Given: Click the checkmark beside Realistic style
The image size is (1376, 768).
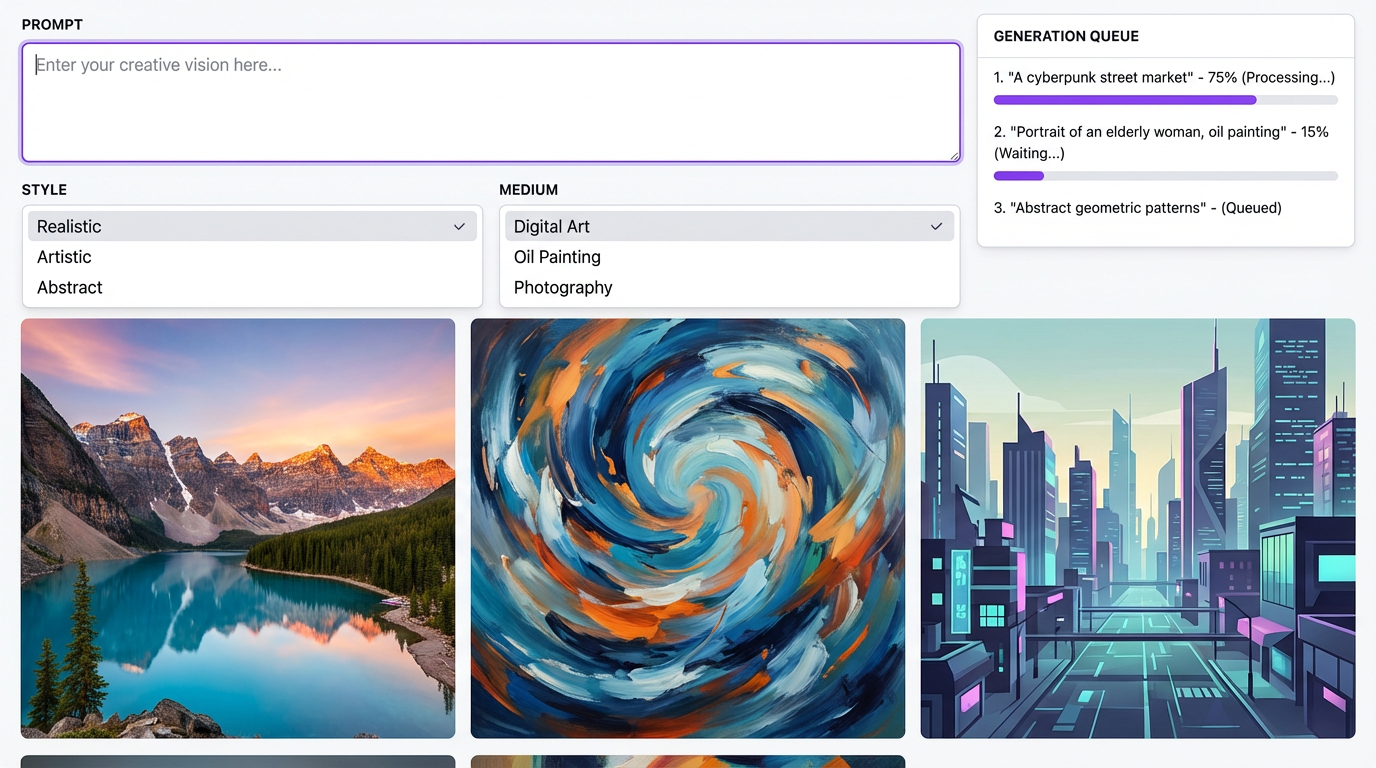Looking at the screenshot, I should pos(459,227).
